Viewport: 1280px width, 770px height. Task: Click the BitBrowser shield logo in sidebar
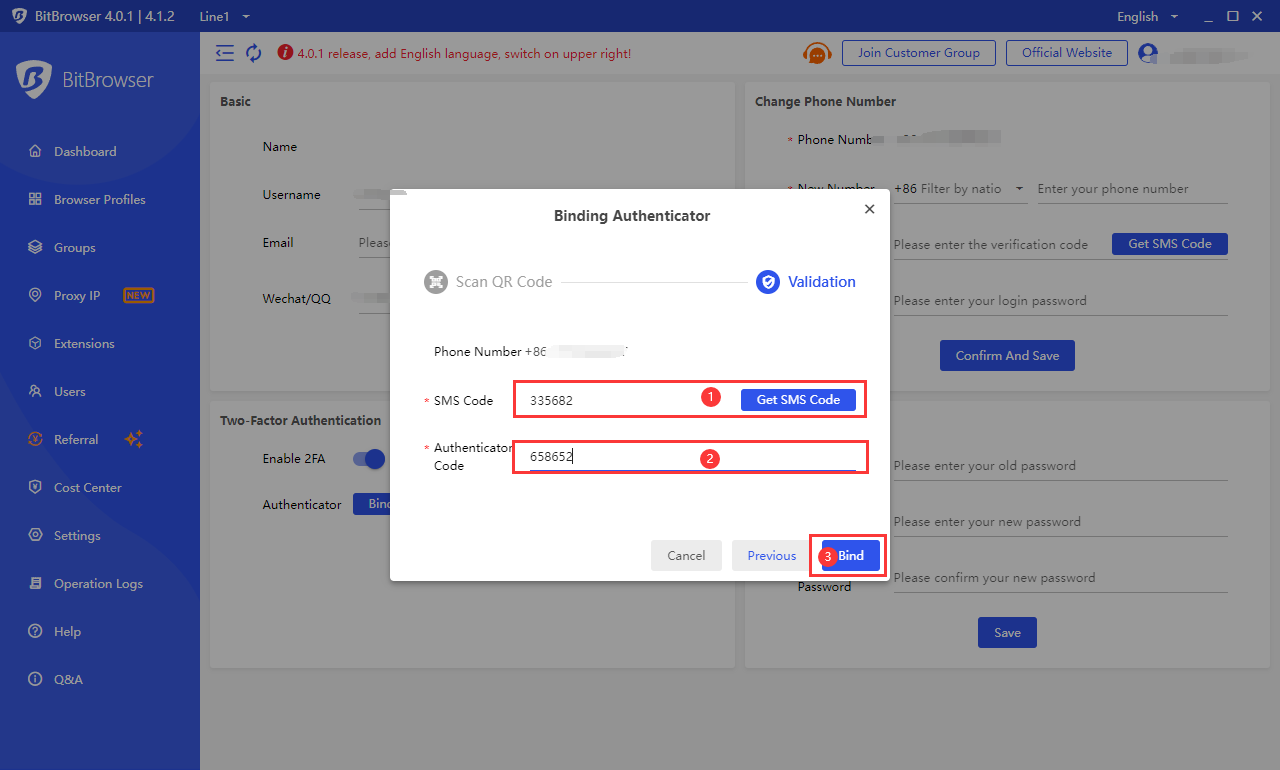click(33, 80)
